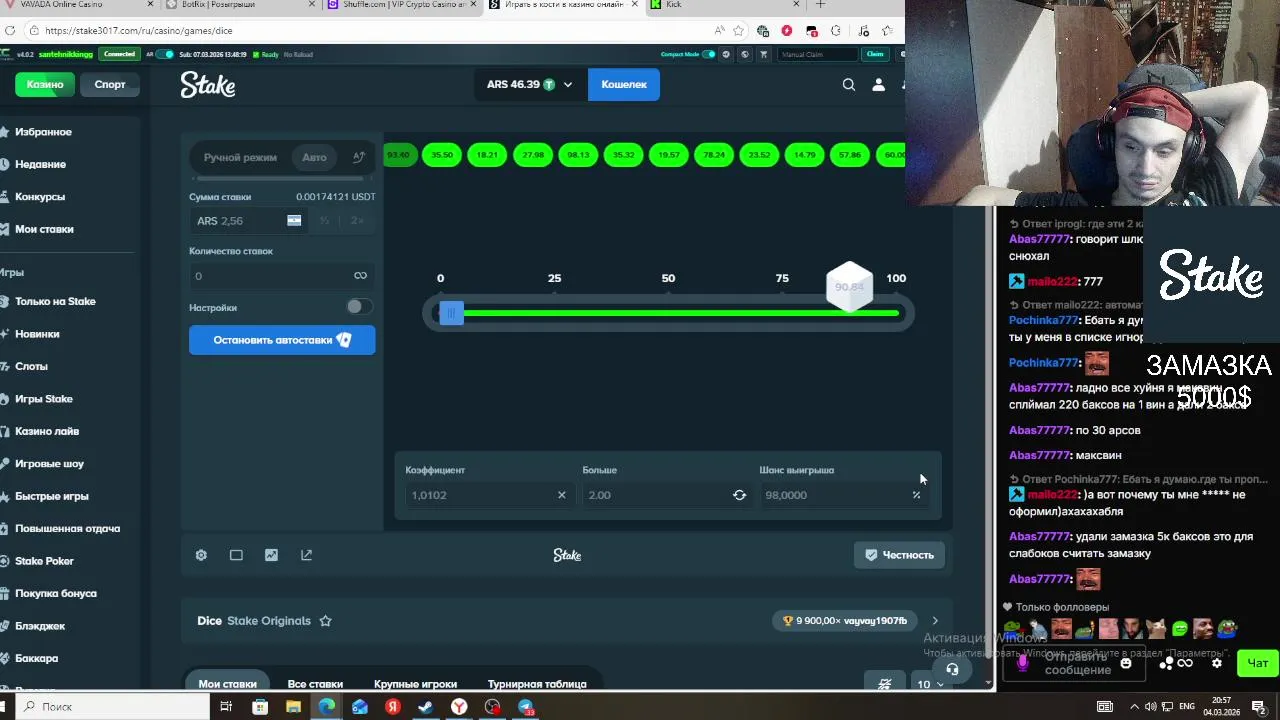Open chat settings gear
Screen dimensions: 1280x720
point(1217,663)
